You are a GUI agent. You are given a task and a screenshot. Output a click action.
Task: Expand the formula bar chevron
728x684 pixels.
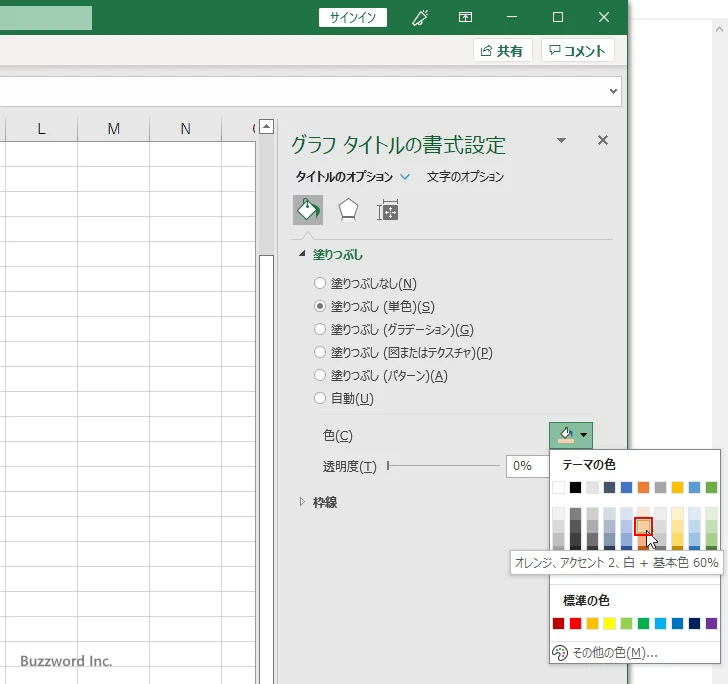(x=613, y=91)
